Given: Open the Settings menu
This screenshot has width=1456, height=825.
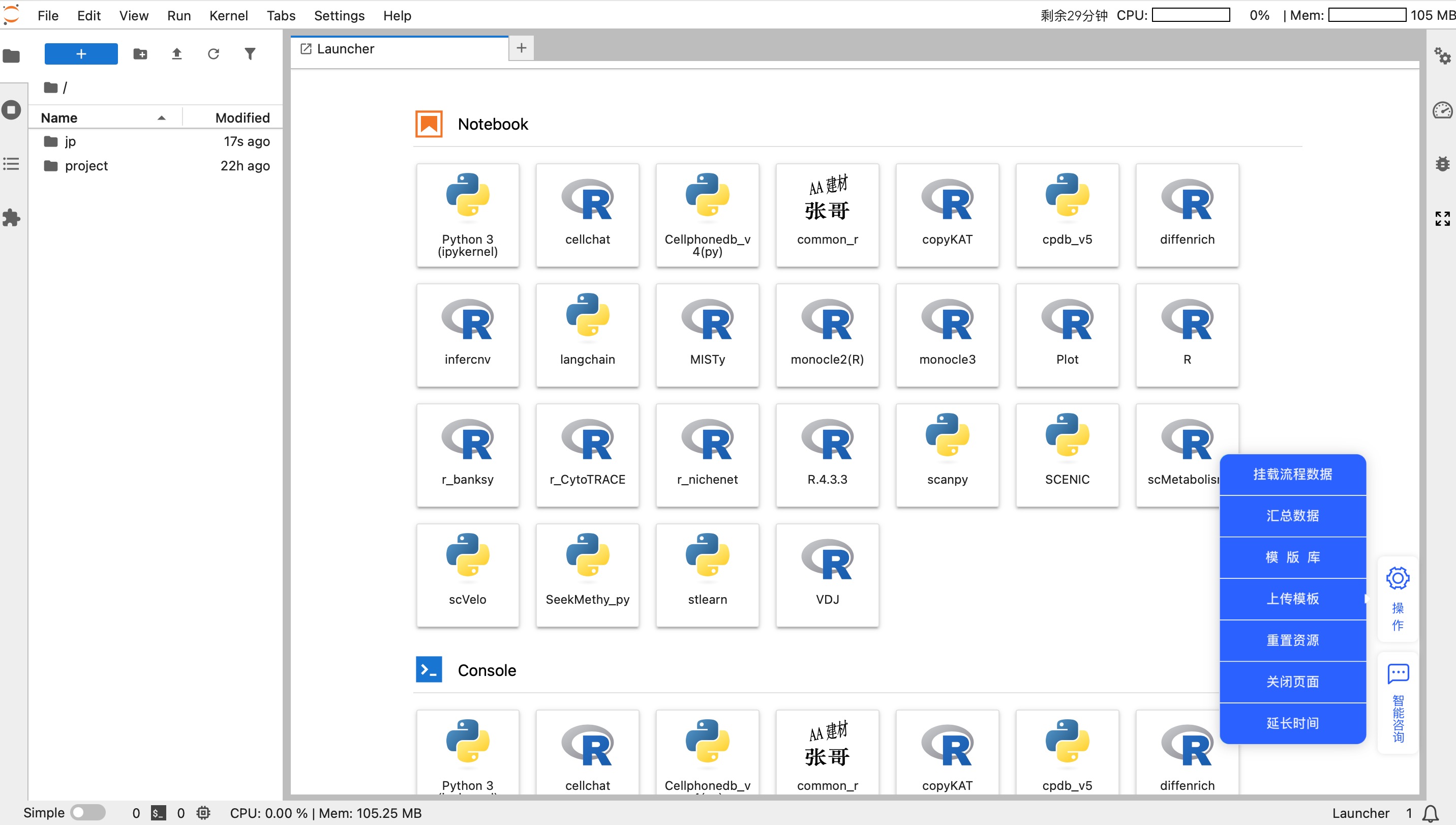Looking at the screenshot, I should point(339,16).
